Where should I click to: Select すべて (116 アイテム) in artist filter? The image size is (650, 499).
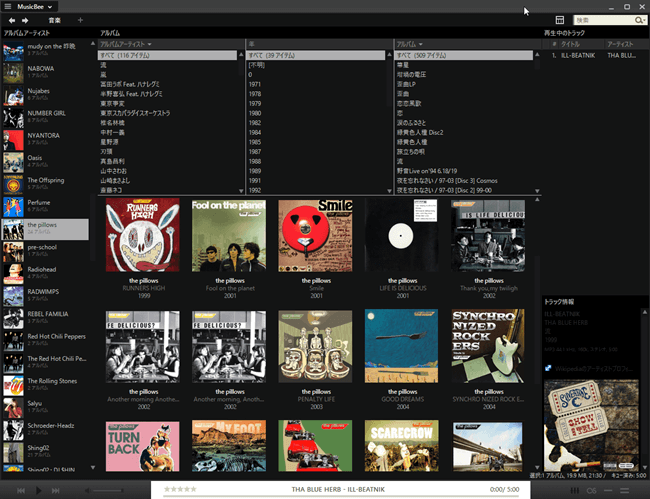(x=167, y=55)
